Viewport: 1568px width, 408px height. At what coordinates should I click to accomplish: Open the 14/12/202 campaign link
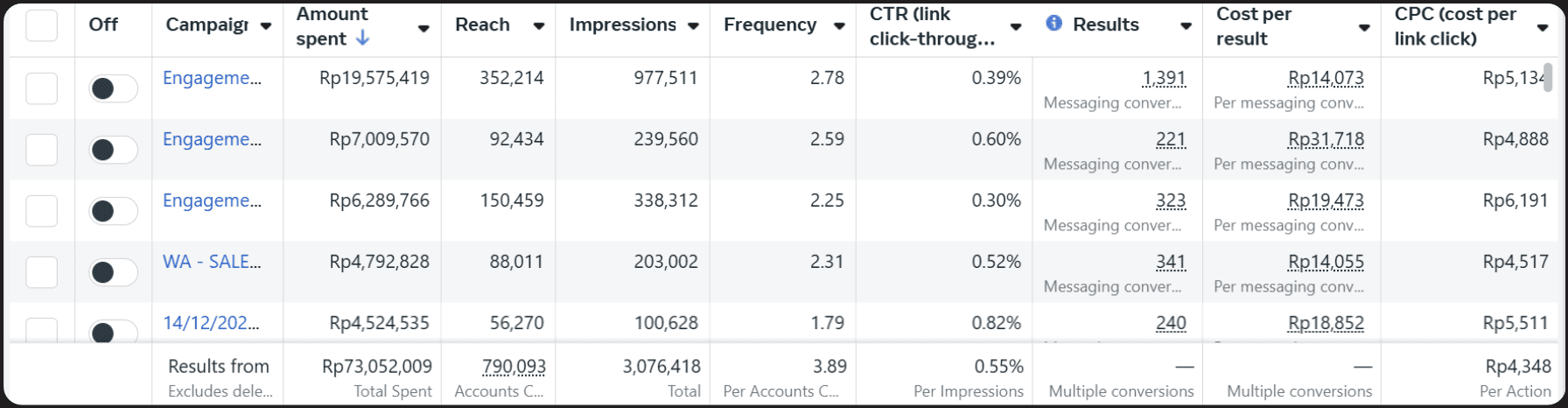click(x=211, y=323)
